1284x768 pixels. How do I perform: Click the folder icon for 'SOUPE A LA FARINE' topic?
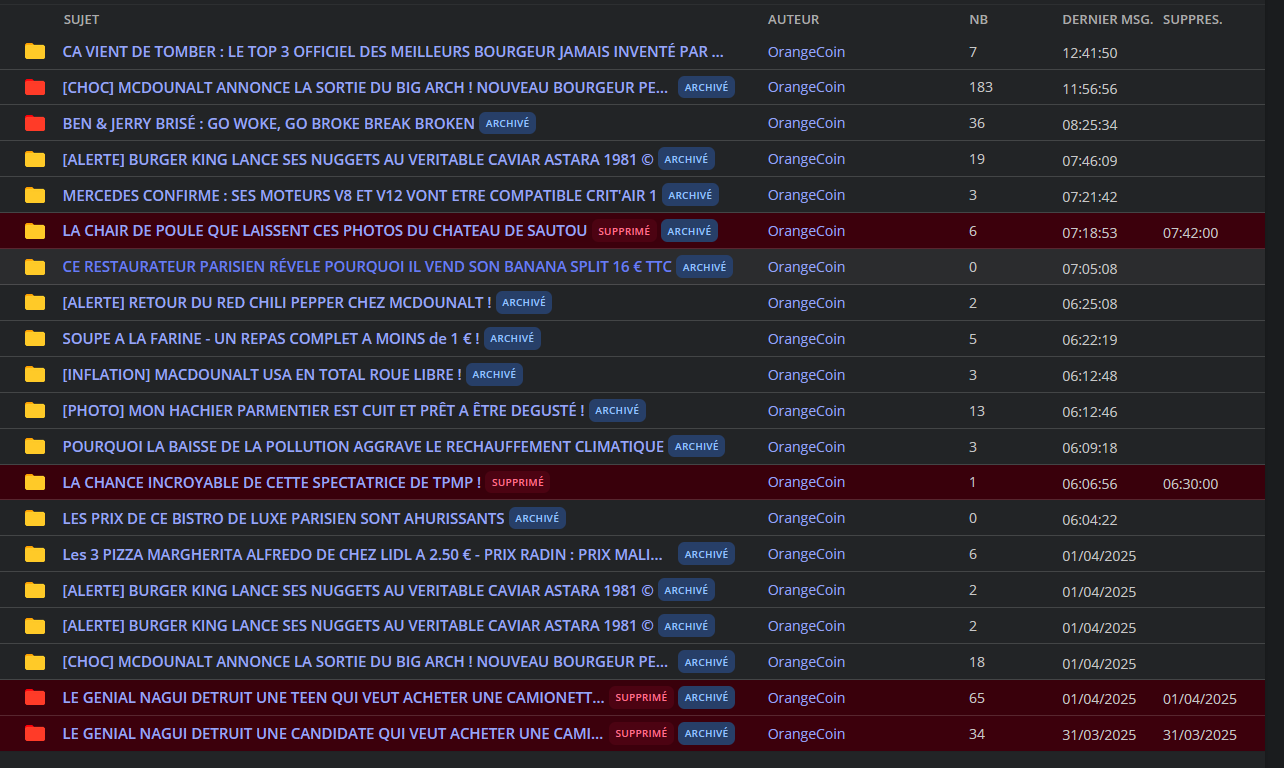35,338
